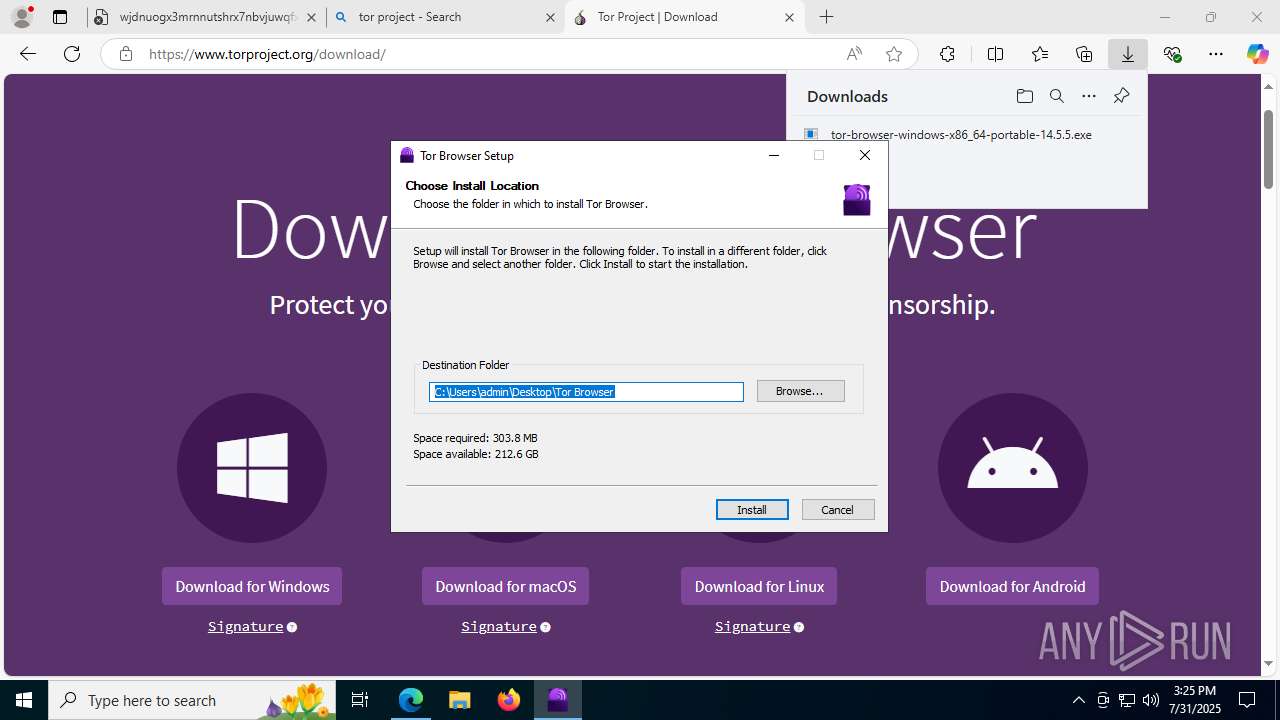The image size is (1280, 720).
Task: Open the Collections icon
Action: [1084, 54]
